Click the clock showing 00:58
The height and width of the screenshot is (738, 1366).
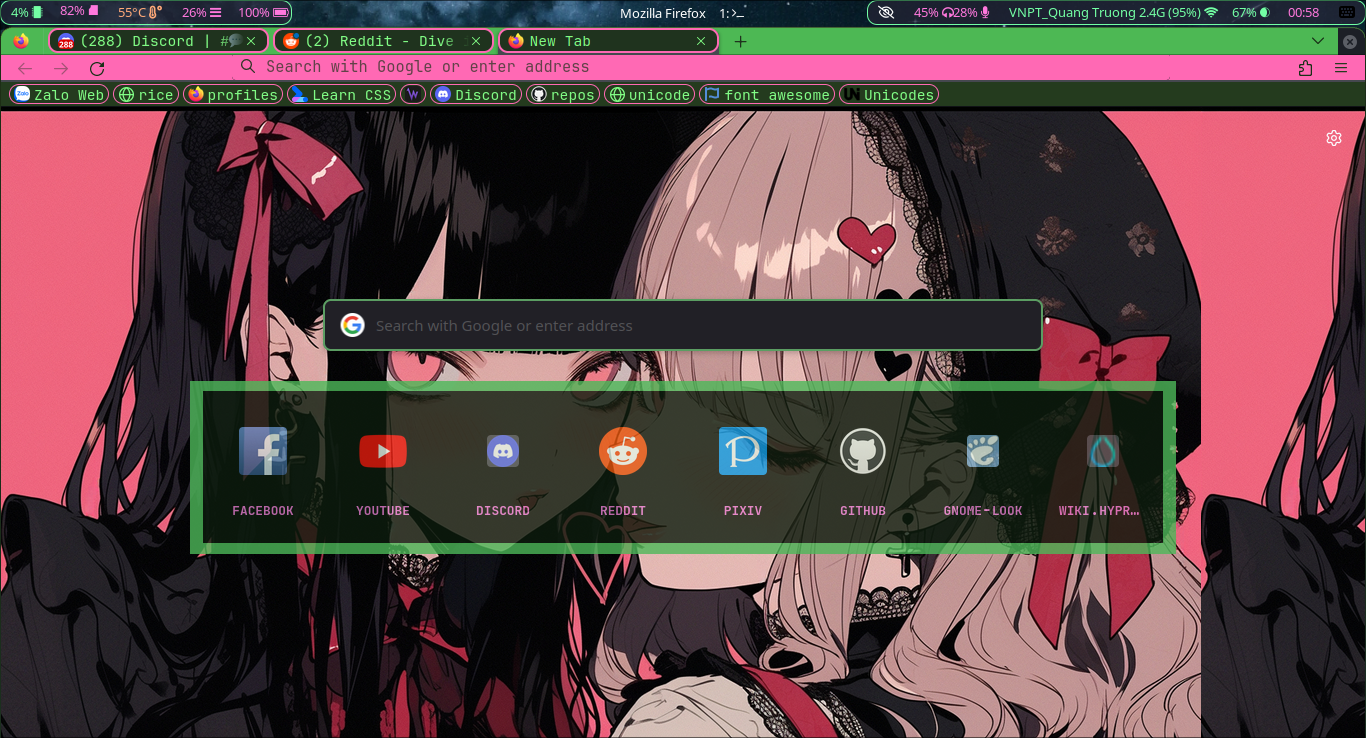(x=1303, y=12)
